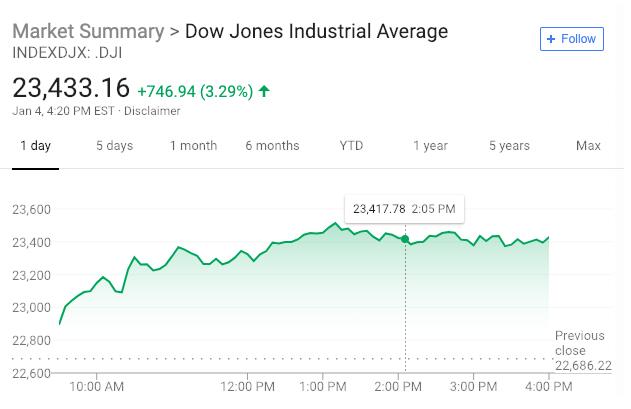The image size is (631, 409).
Task: Click the + Follow button
Action: (x=572, y=39)
